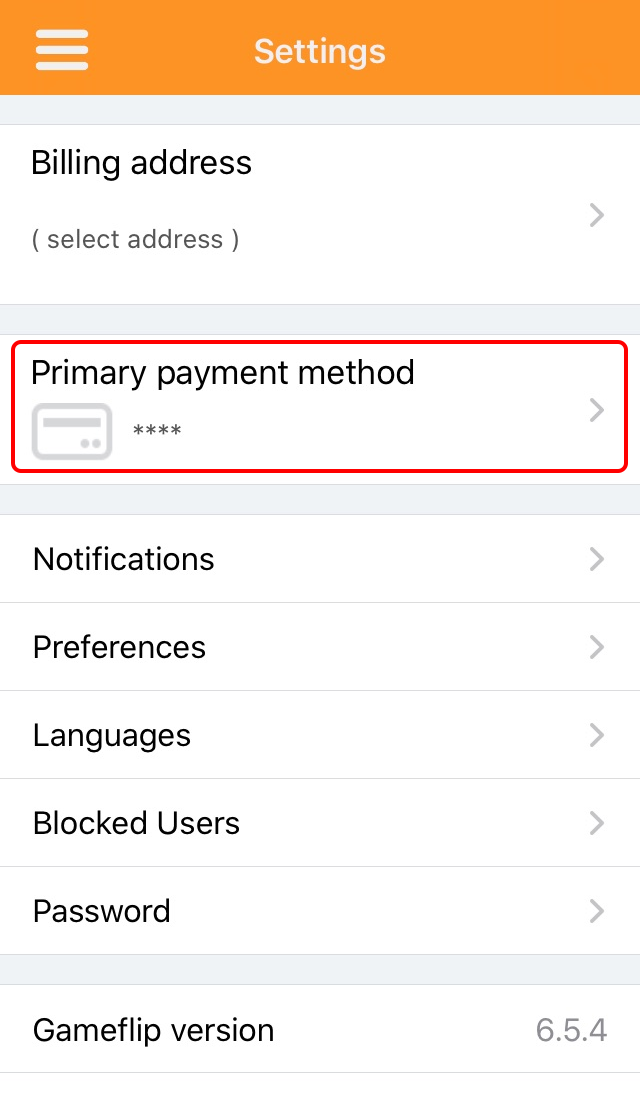The image size is (640, 1103).
Task: Open Primary payment method chevron
Action: [x=597, y=410]
